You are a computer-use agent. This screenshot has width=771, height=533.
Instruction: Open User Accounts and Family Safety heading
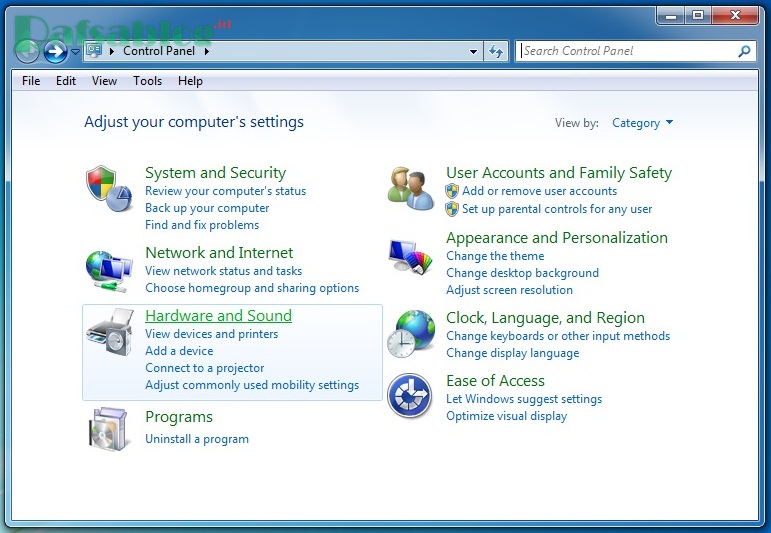[559, 173]
